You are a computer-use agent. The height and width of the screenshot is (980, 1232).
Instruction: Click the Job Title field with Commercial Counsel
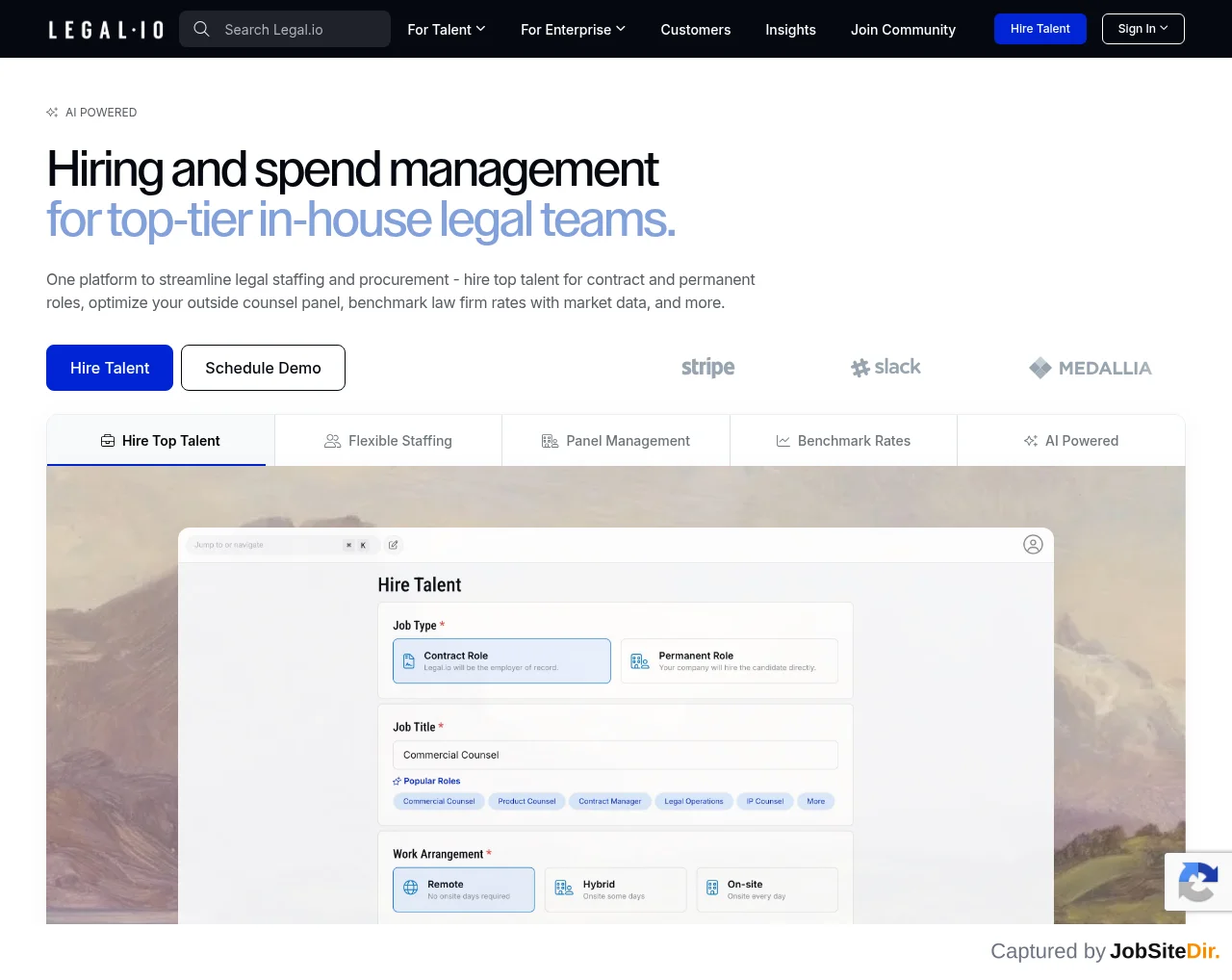click(x=615, y=755)
